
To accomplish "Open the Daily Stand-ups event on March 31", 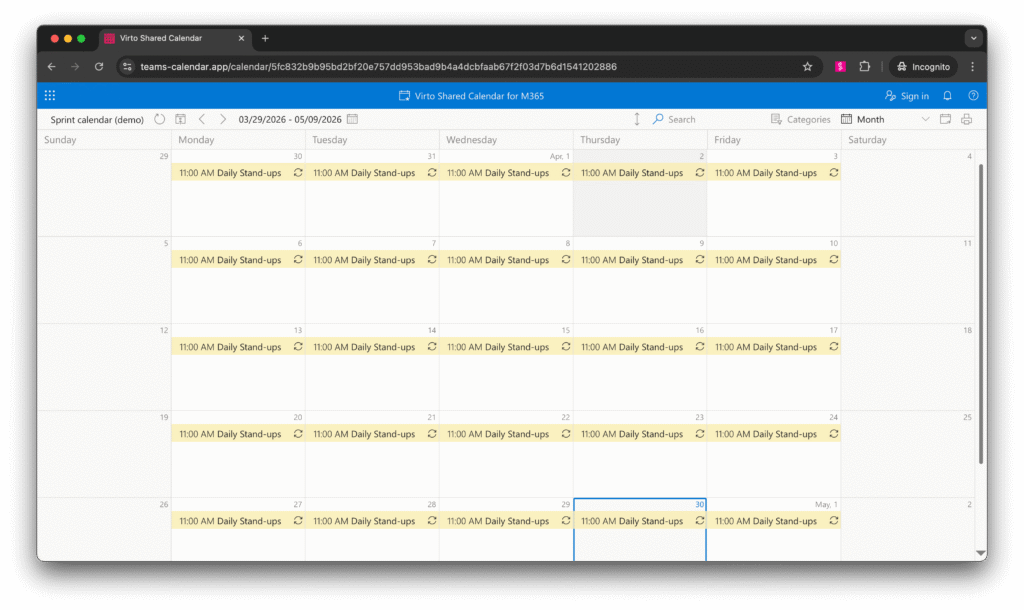I will point(372,173).
